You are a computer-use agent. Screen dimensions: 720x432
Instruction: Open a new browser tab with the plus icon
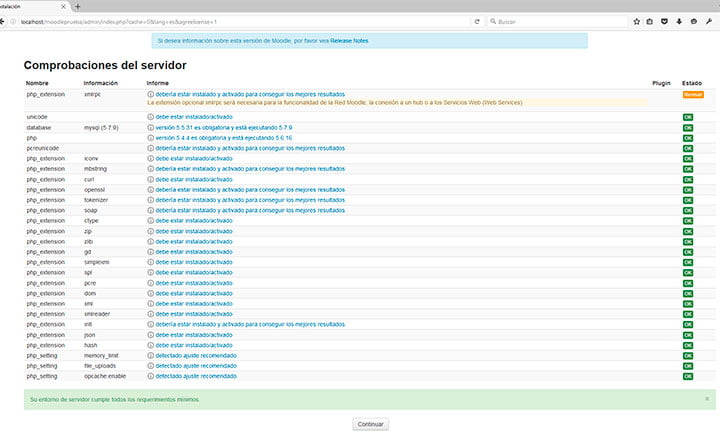(79, 6)
